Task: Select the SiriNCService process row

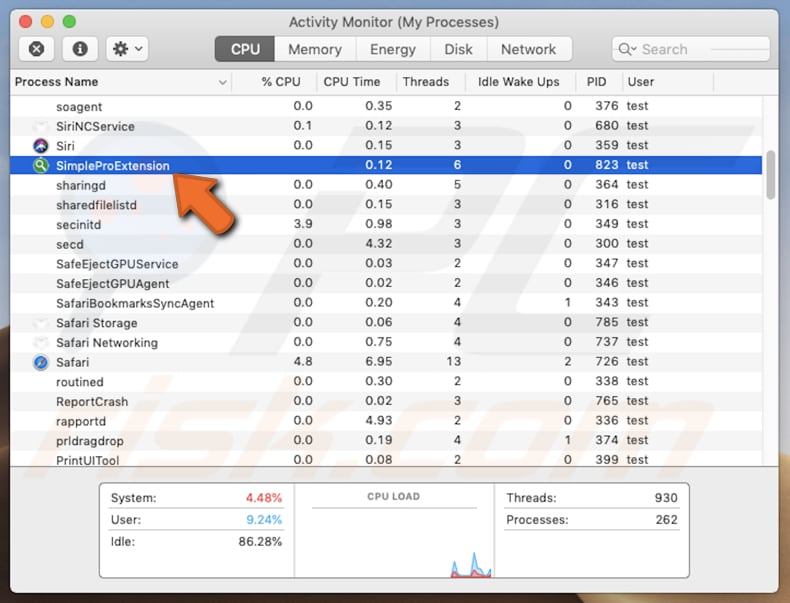Action: pyautogui.click(x=386, y=126)
